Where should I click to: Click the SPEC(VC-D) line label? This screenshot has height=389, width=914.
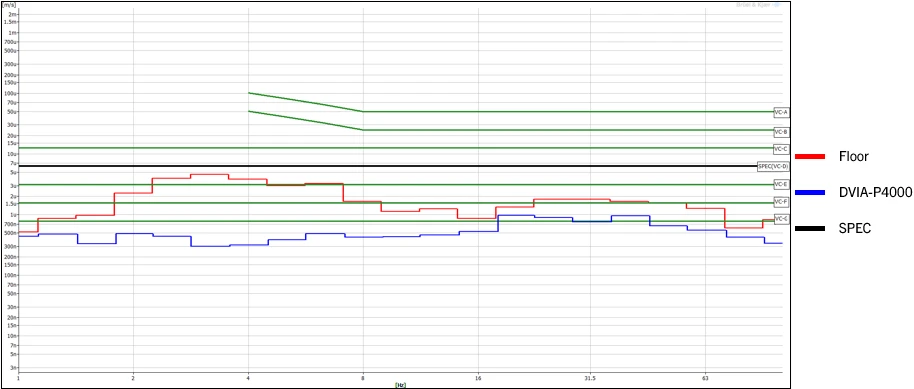pyautogui.click(x=773, y=166)
